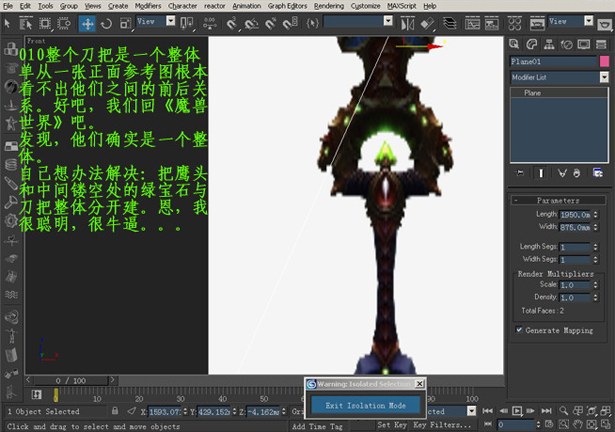Open the MAXScript menu
This screenshot has width=615, height=432.
(x=402, y=6)
